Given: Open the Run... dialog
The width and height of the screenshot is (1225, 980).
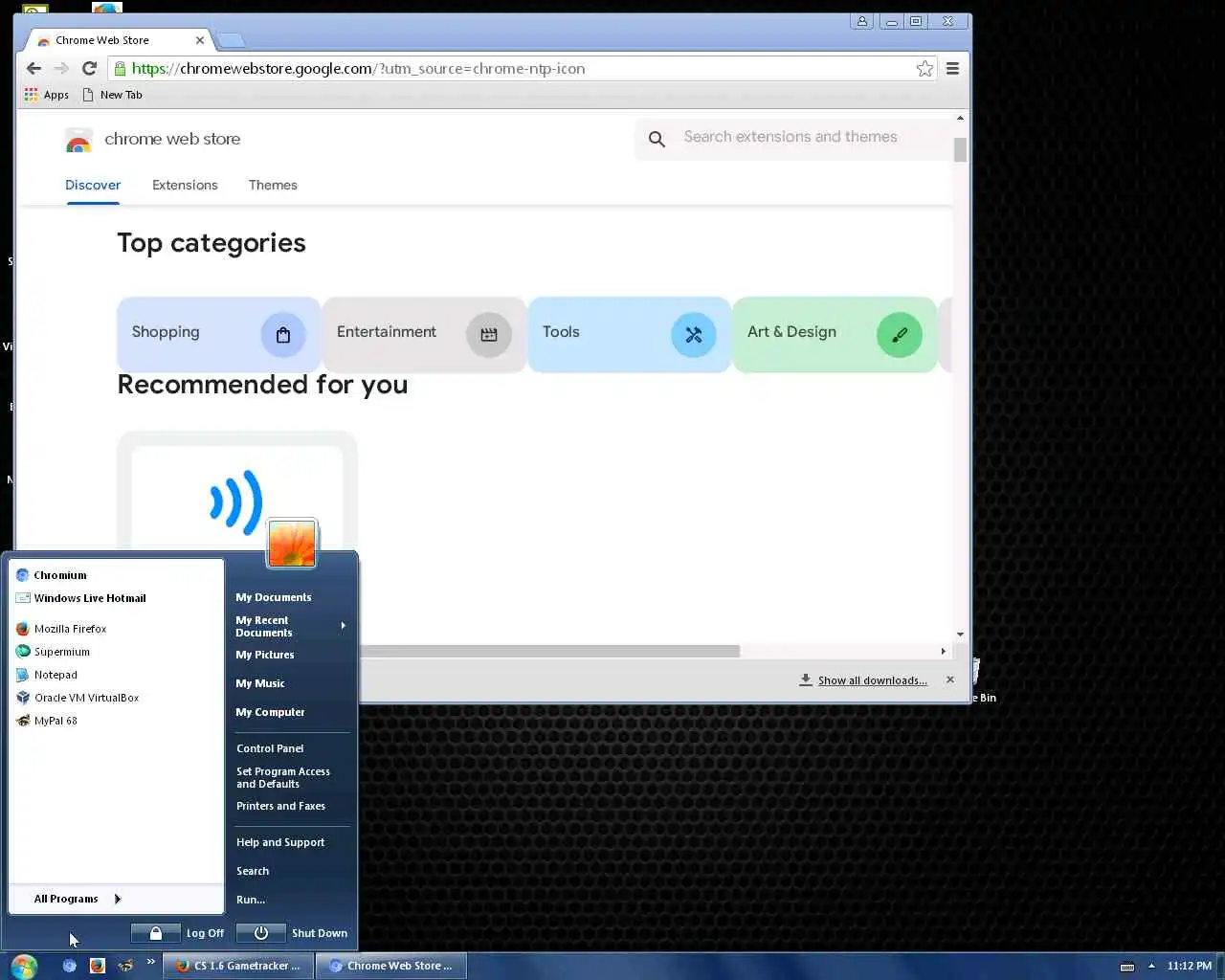Looking at the screenshot, I should point(251,900).
